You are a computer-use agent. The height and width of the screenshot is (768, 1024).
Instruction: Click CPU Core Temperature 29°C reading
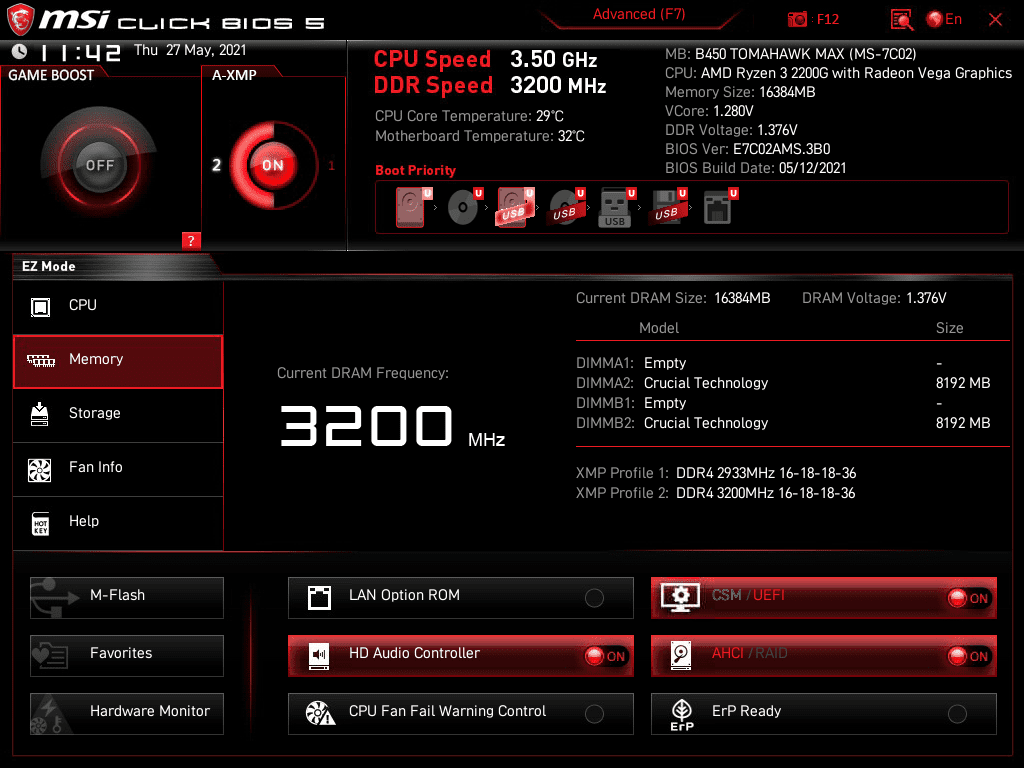pyautogui.click(x=469, y=116)
